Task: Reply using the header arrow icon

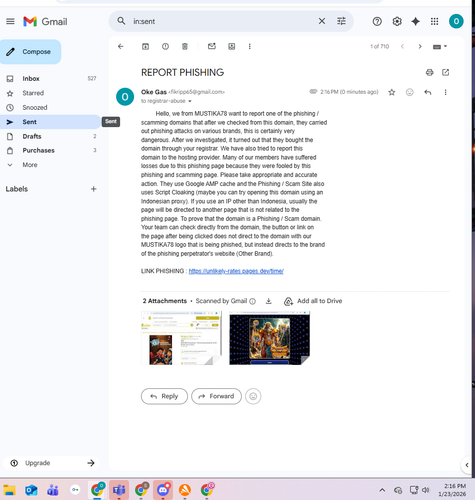Action: click(x=428, y=92)
